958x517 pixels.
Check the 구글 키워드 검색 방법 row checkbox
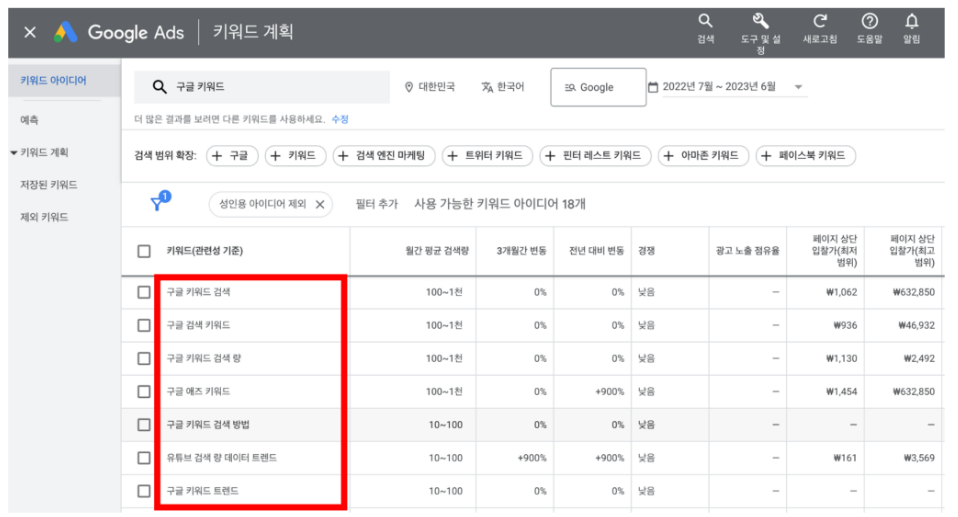coord(144,425)
